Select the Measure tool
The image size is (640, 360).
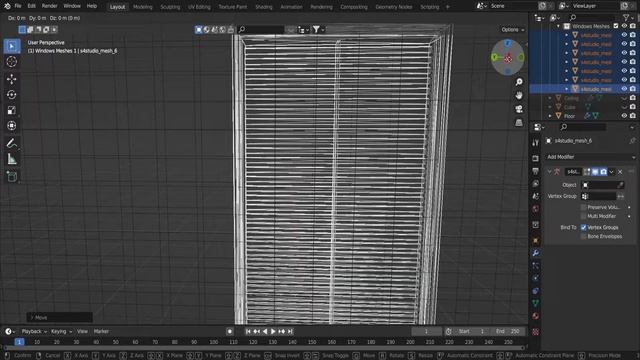[12, 159]
